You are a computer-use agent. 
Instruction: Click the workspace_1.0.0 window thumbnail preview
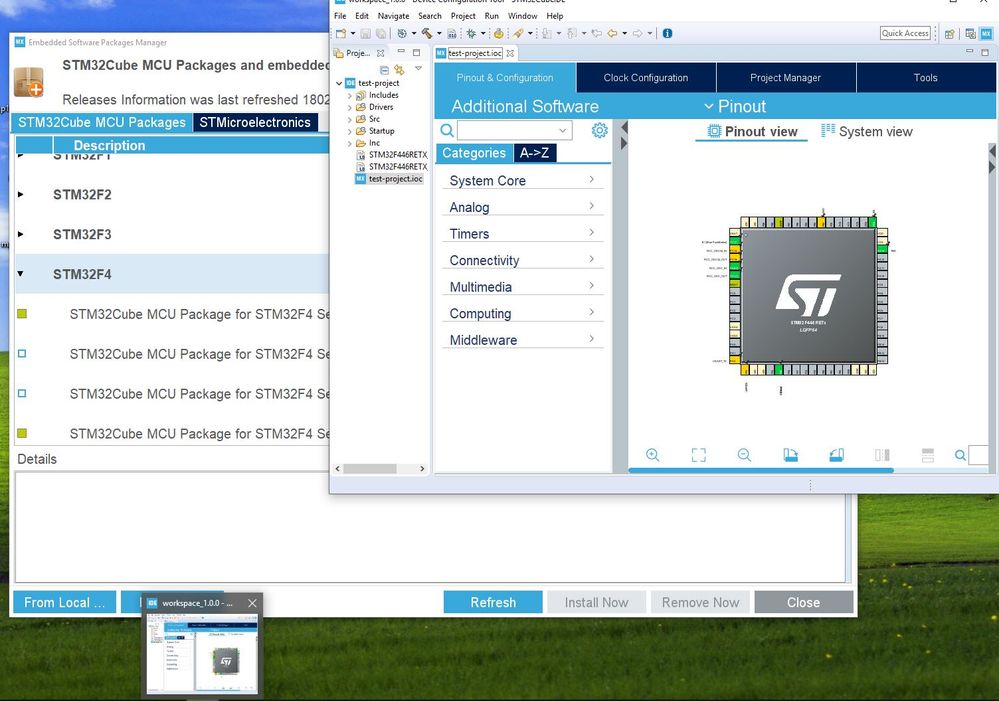202,653
